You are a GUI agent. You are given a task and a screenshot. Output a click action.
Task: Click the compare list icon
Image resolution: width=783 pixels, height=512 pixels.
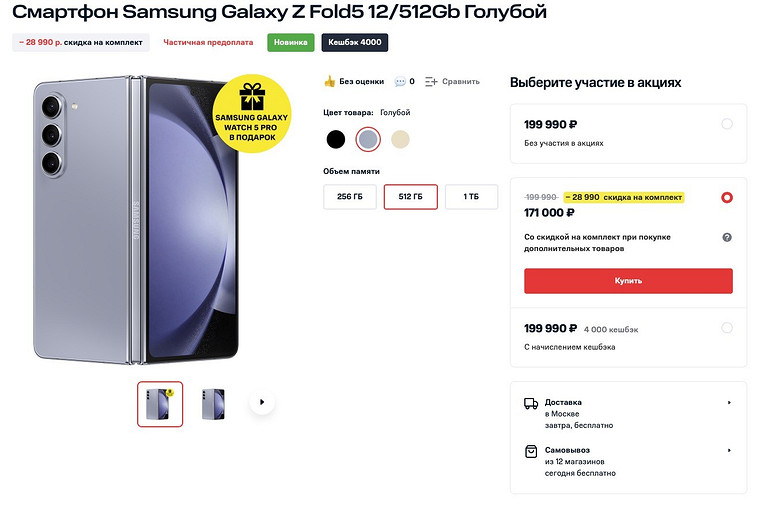pyautogui.click(x=431, y=82)
